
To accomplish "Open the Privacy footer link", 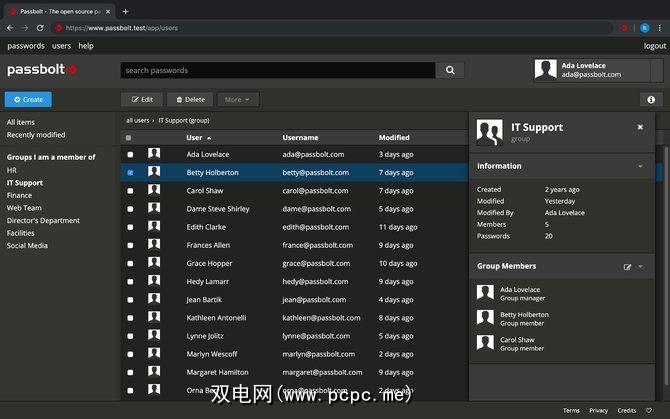I will (598, 410).
